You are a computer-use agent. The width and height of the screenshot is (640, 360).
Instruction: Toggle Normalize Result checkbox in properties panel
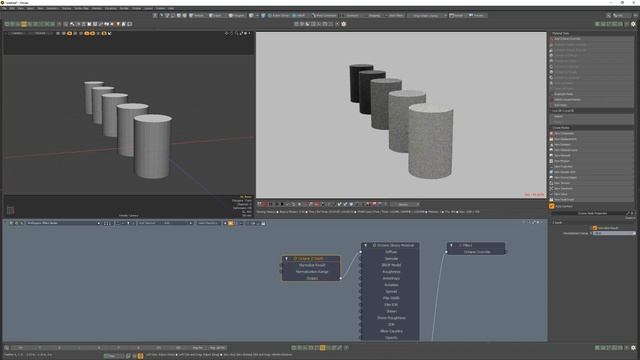point(595,228)
